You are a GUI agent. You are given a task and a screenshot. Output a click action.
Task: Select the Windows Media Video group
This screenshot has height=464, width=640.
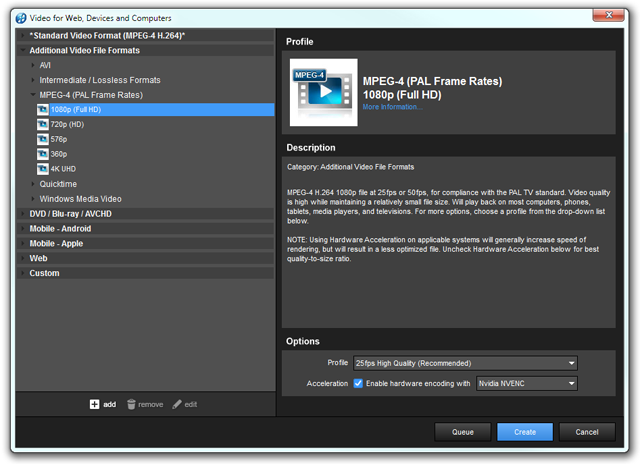[80, 199]
